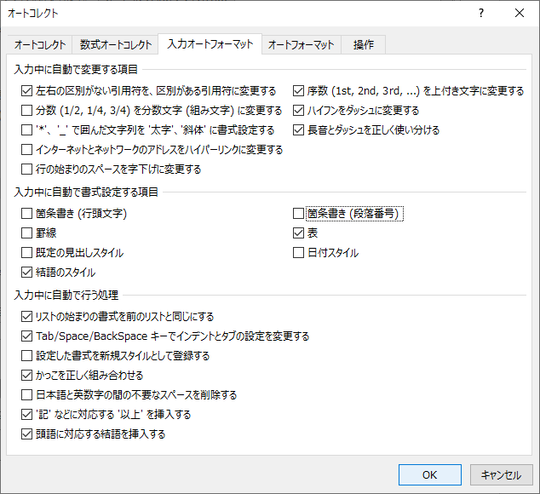This screenshot has height=494, width=540.
Task: Uncheck リストの始まりの書式を前のリストと同じにする
Action: pyautogui.click(x=27, y=317)
